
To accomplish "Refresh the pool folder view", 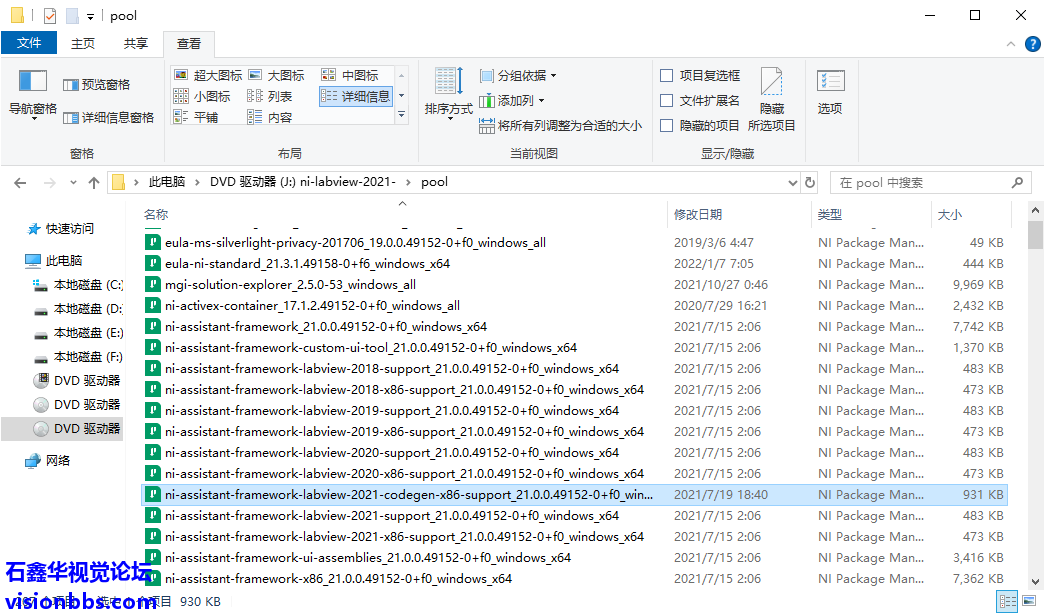I will click(810, 183).
